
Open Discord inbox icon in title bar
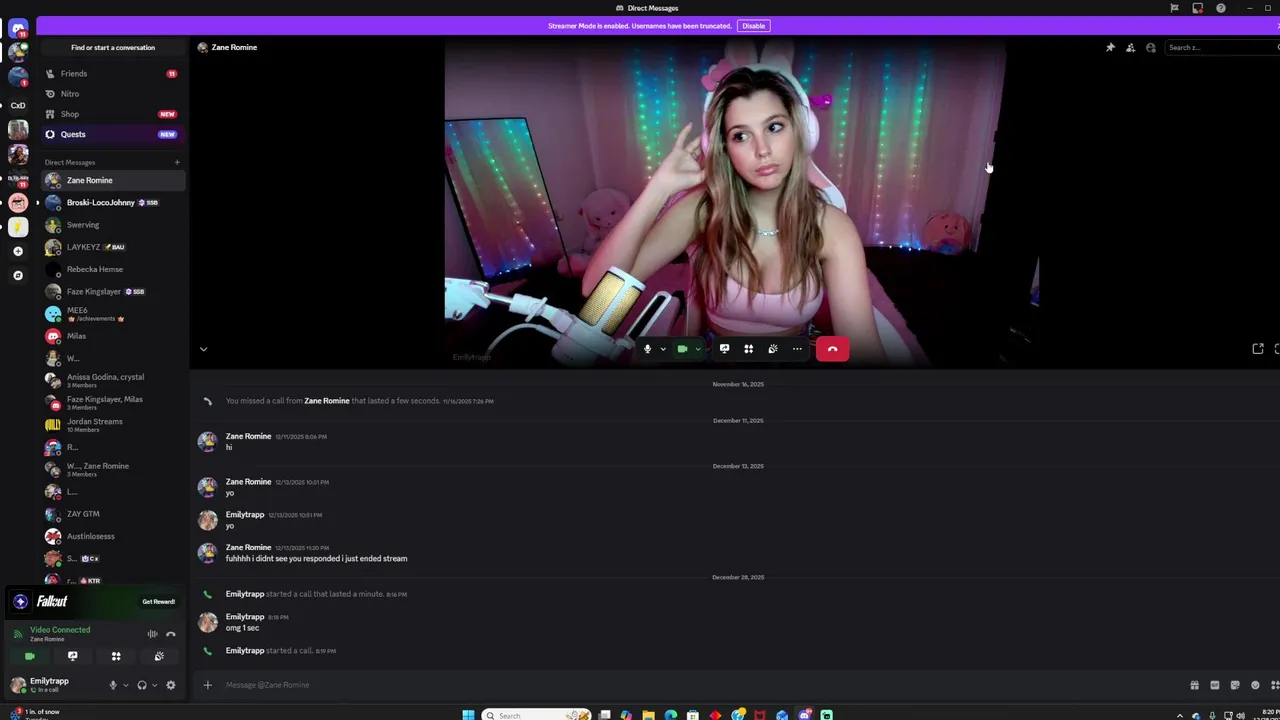coord(1198,8)
